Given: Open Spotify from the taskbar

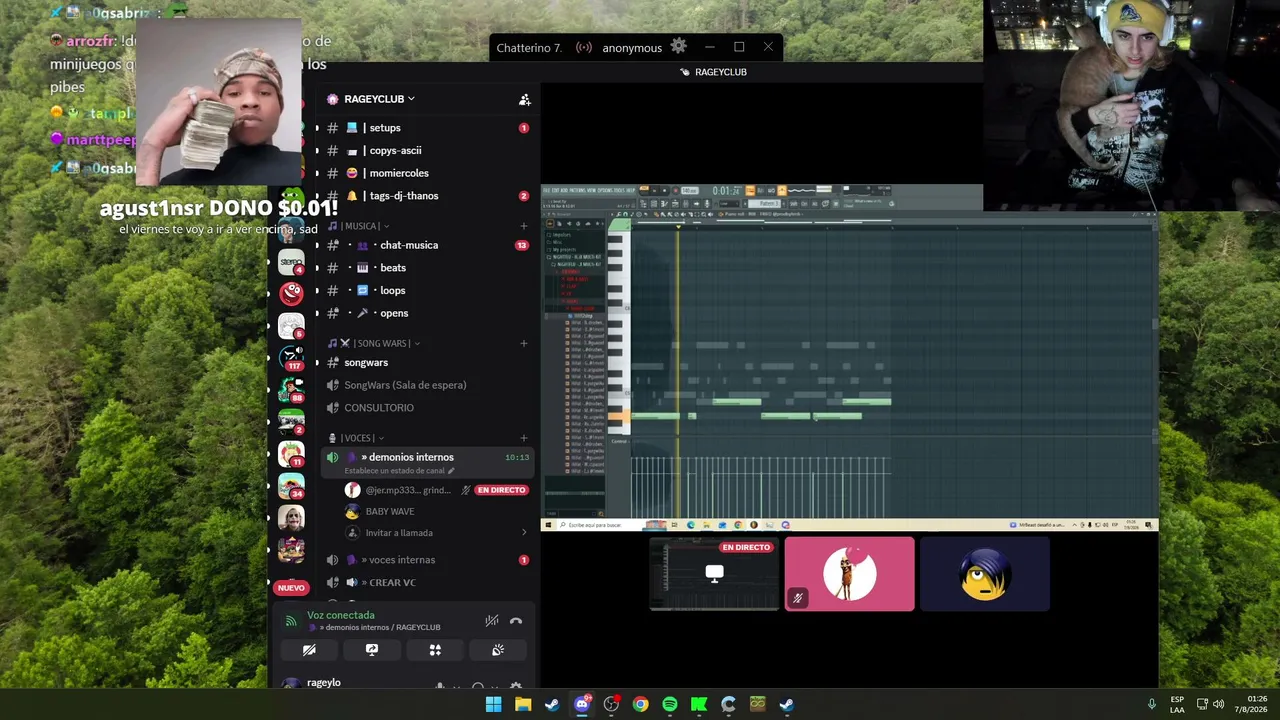Looking at the screenshot, I should tap(670, 704).
